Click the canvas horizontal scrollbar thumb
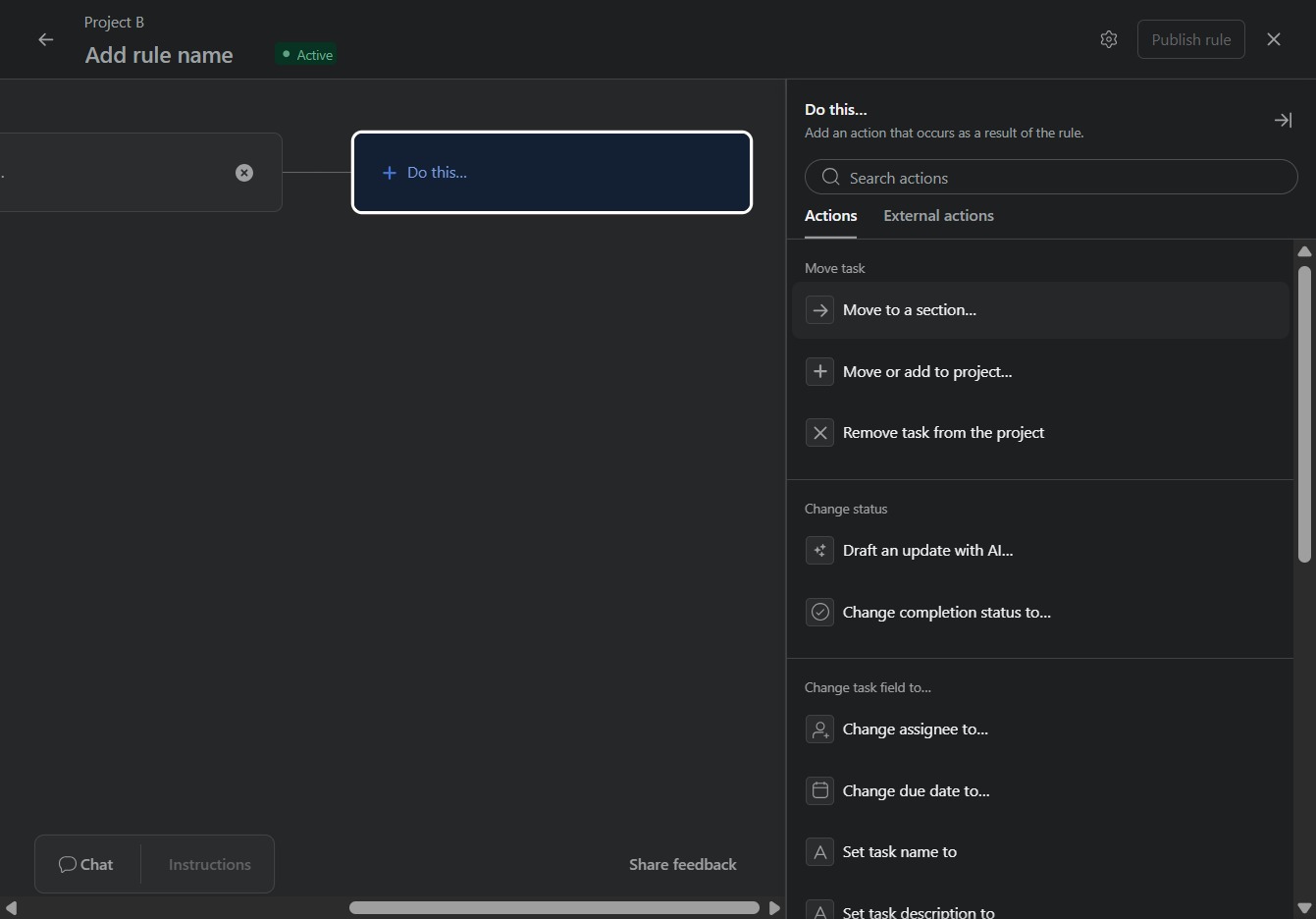Image resolution: width=1316 pixels, height=919 pixels. (554, 908)
